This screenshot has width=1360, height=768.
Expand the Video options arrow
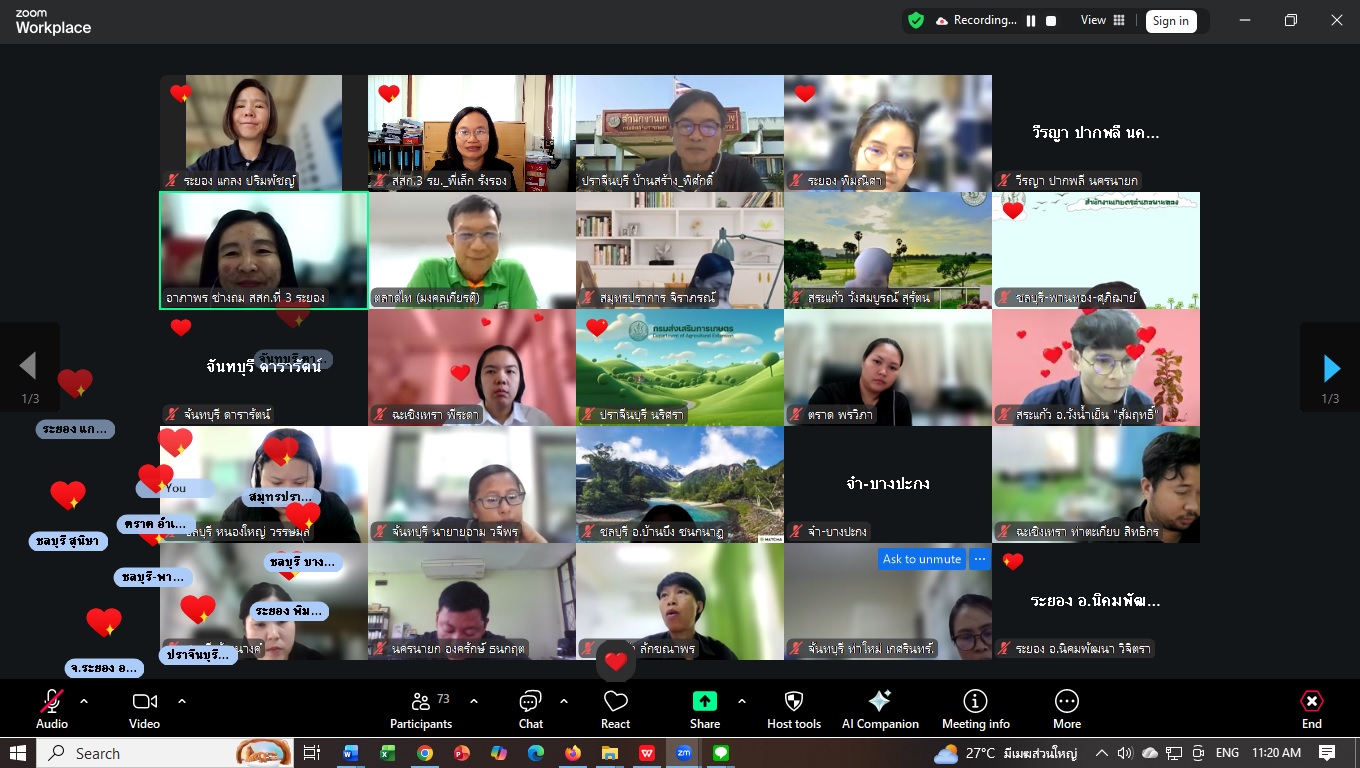click(182, 701)
